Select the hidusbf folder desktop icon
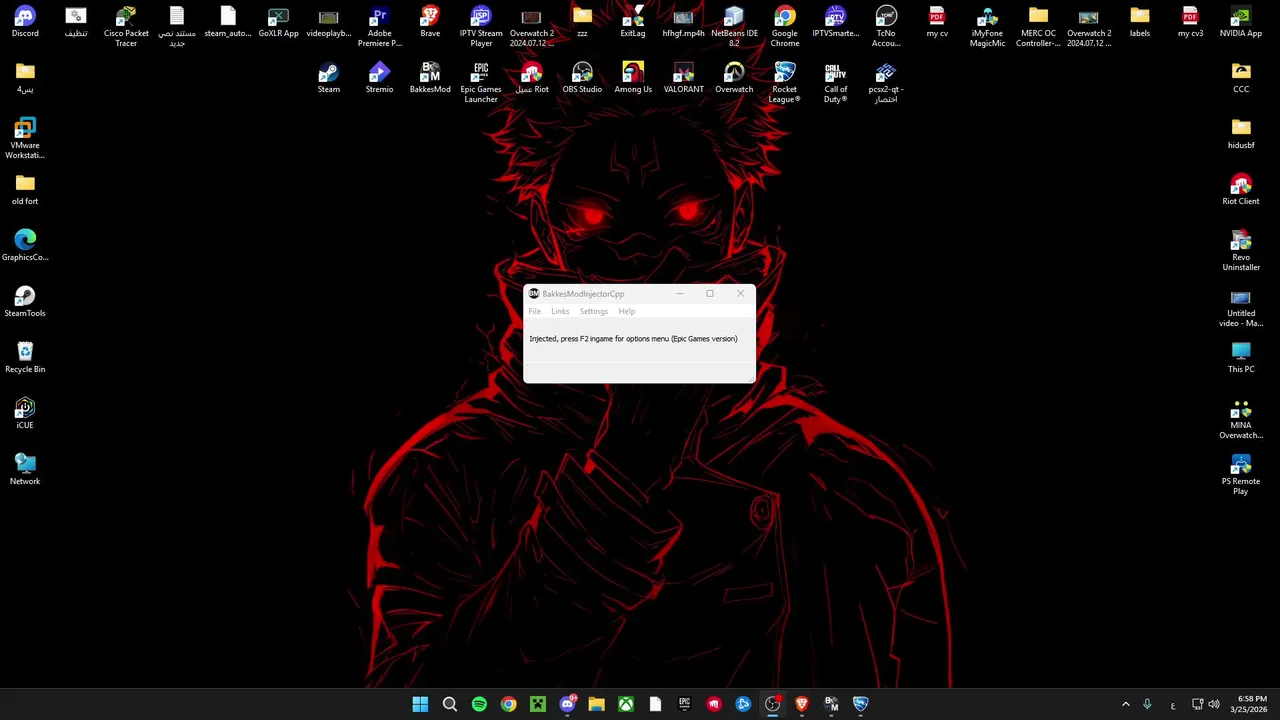The width and height of the screenshot is (1280, 720). (1241, 134)
